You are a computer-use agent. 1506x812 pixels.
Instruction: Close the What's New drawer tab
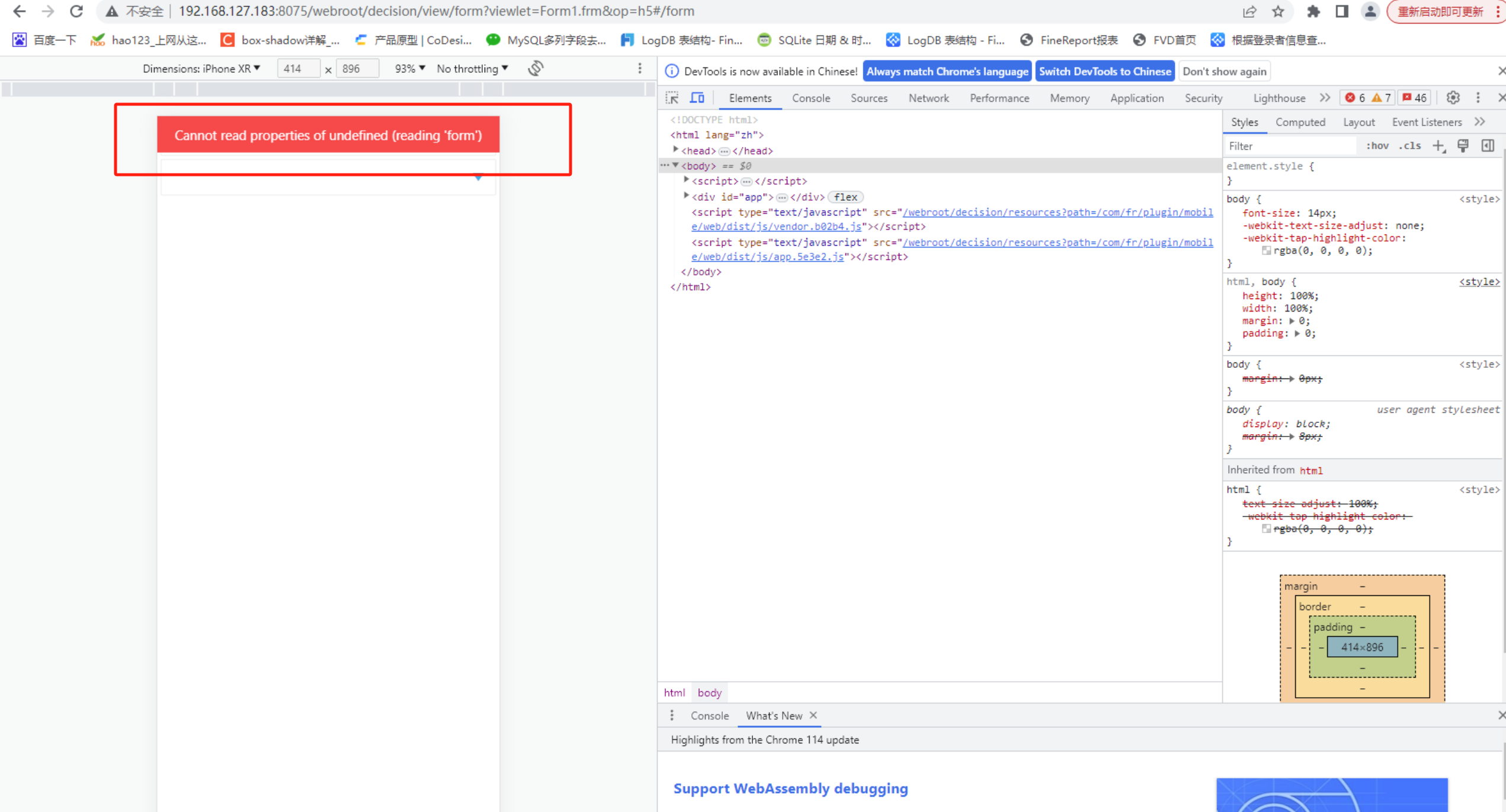(813, 715)
